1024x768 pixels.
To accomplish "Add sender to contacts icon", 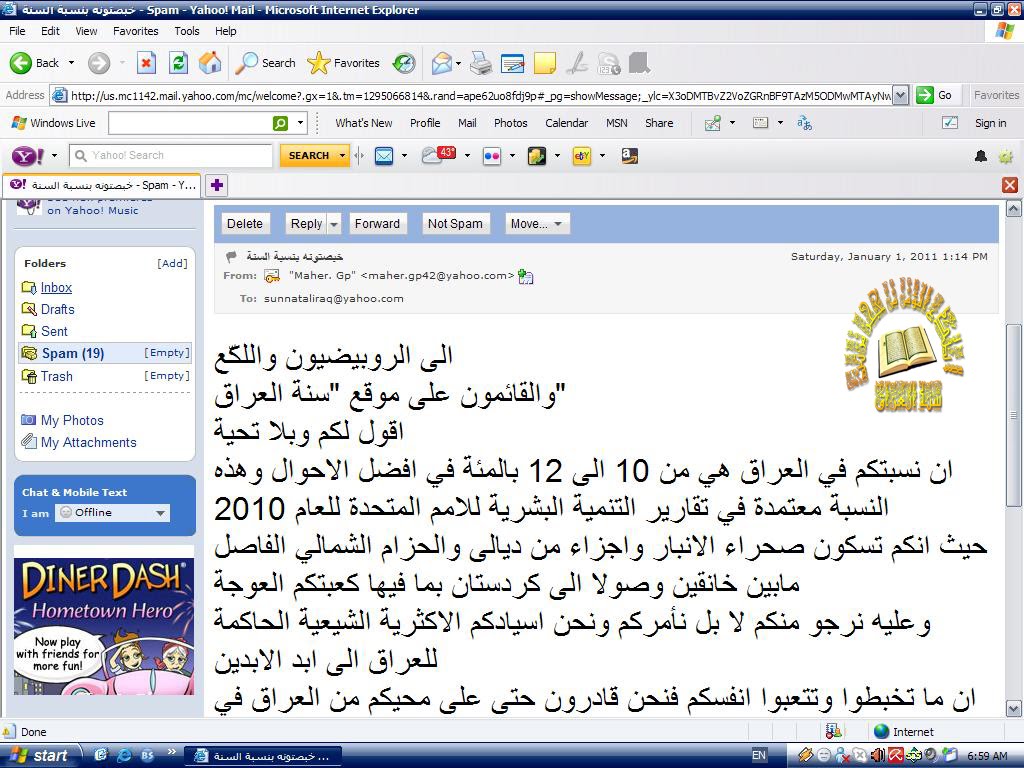I will pos(526,277).
